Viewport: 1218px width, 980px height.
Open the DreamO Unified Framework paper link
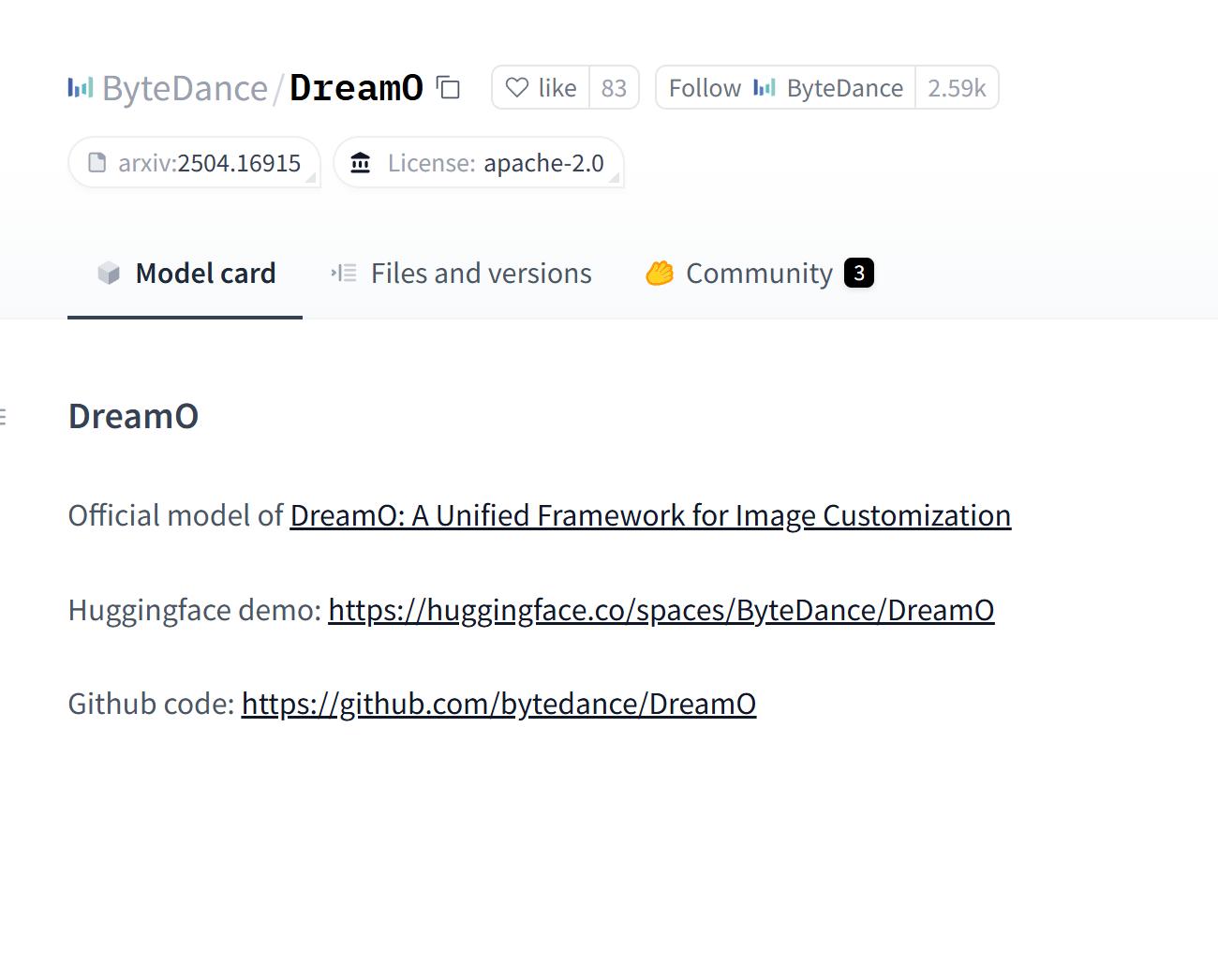[x=650, y=515]
